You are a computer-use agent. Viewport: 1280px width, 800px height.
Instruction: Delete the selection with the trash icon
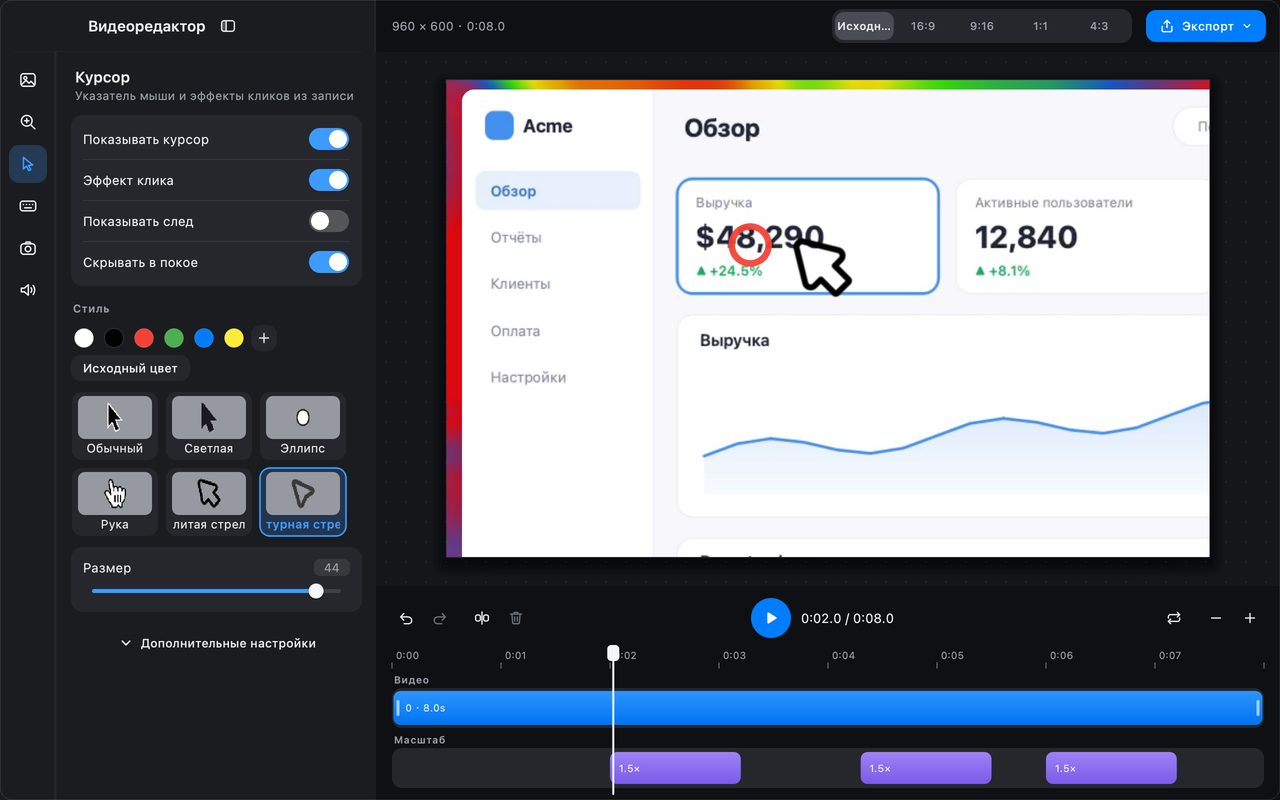click(516, 618)
